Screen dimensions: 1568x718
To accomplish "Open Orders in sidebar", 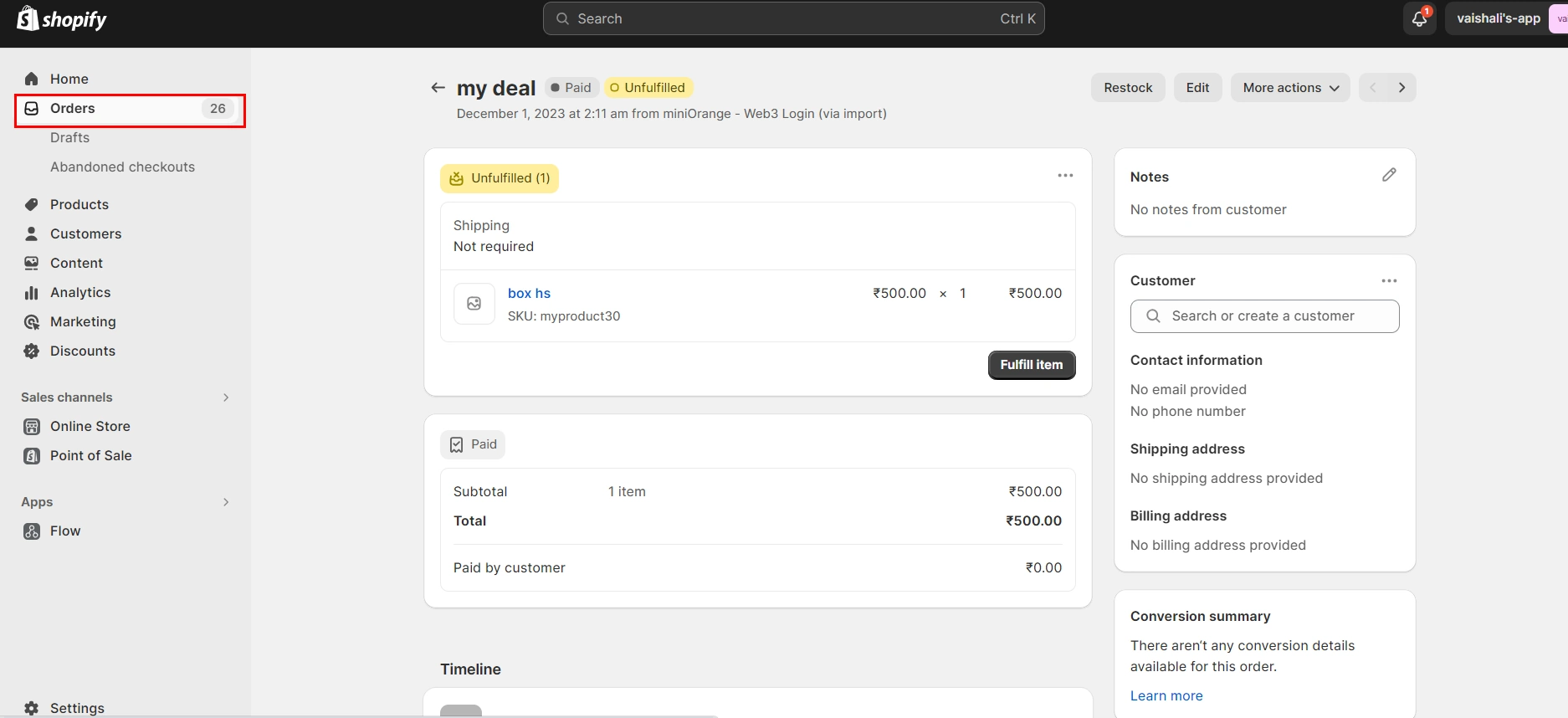I will click(x=130, y=108).
